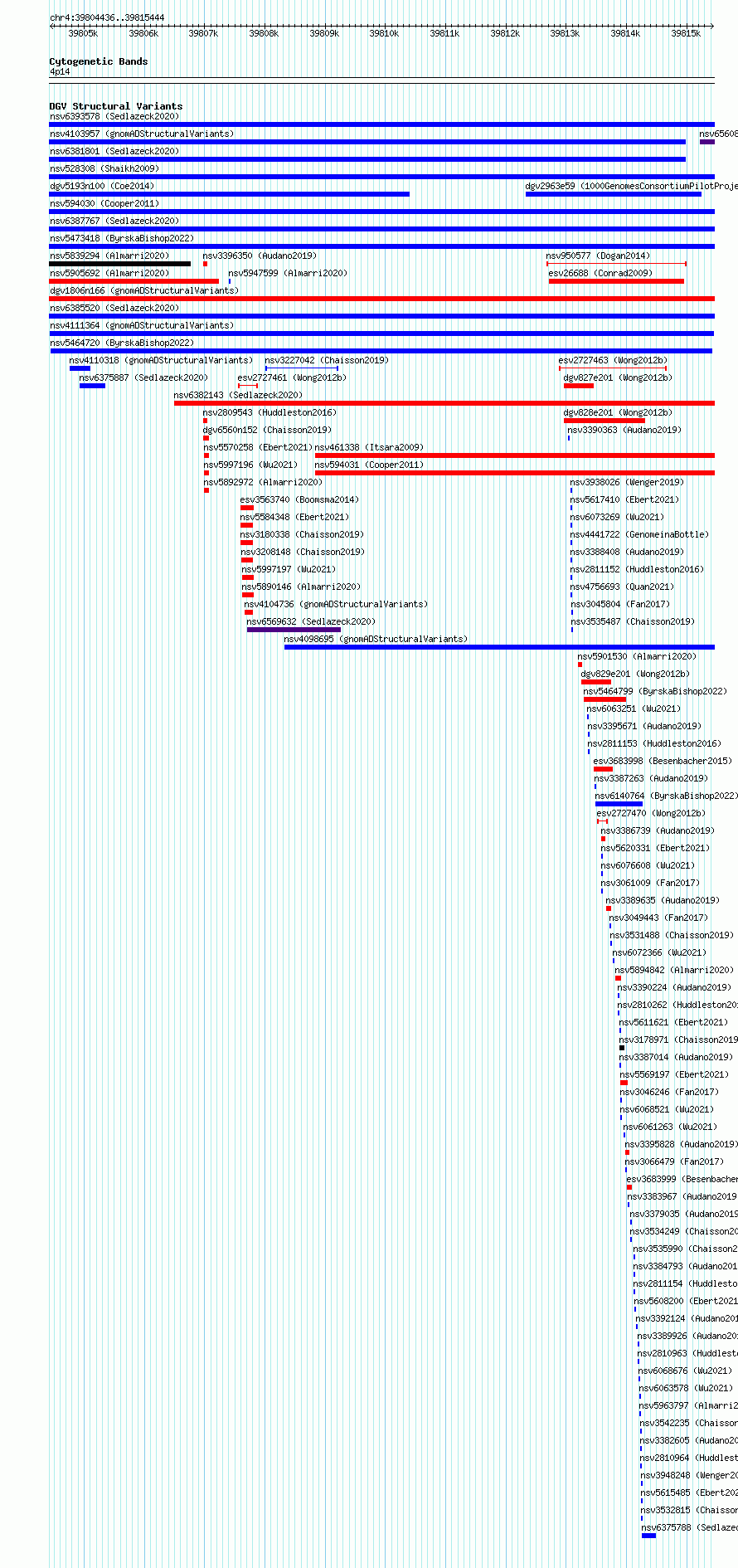Select nsv5947599 (Almarri2020) label

pyautogui.click(x=288, y=273)
